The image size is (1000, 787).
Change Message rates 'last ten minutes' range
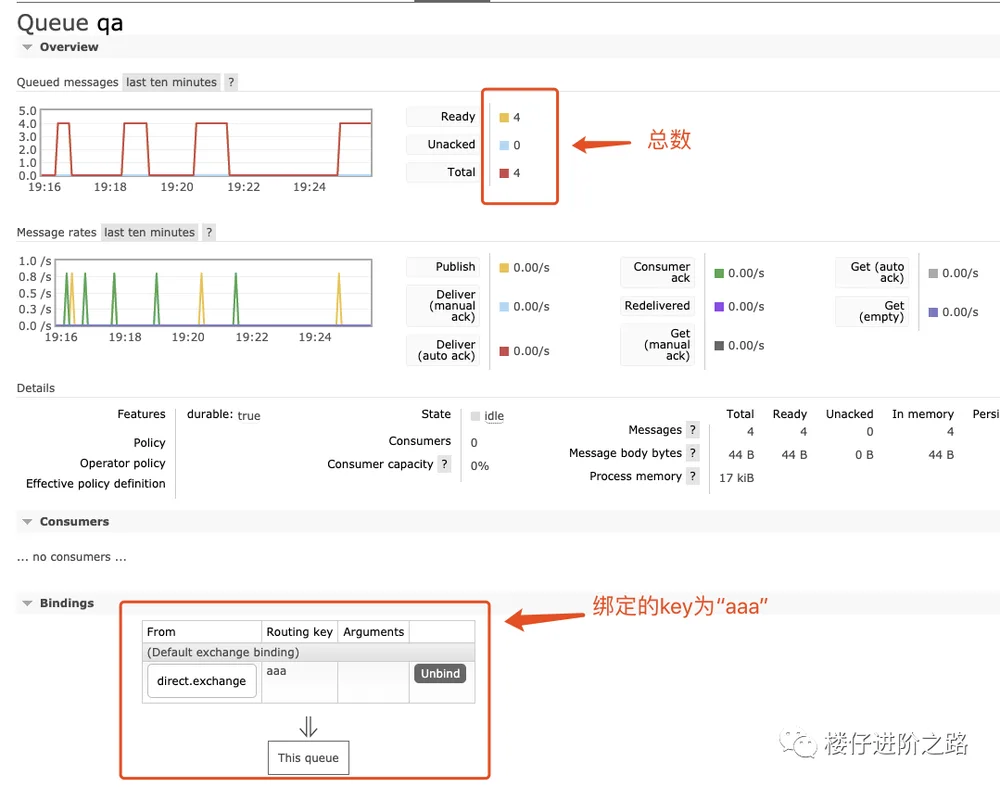(149, 232)
